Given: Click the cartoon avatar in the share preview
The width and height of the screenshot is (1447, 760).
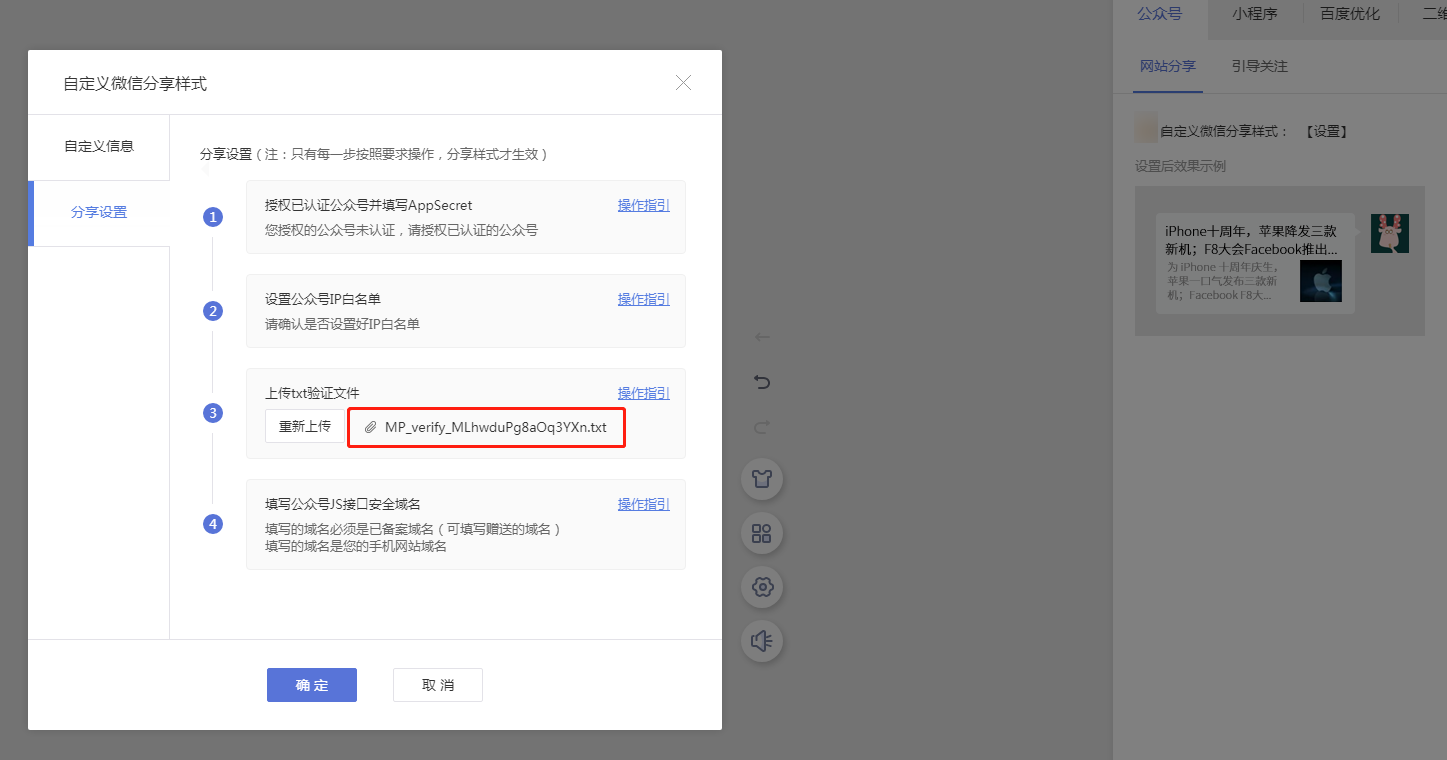Looking at the screenshot, I should click(1390, 233).
